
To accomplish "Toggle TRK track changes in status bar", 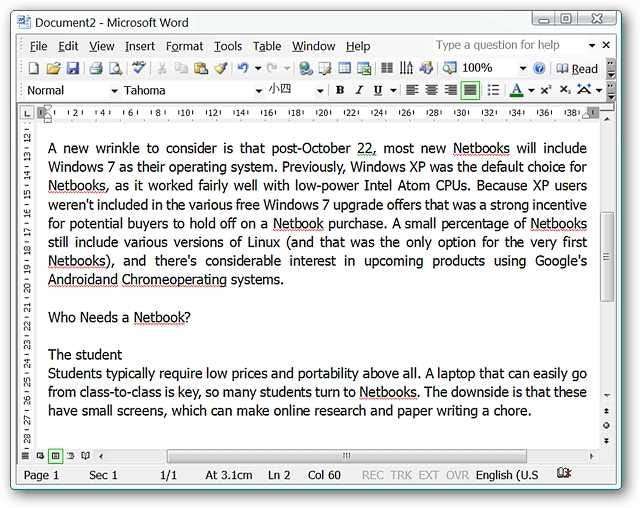I will point(401,475).
